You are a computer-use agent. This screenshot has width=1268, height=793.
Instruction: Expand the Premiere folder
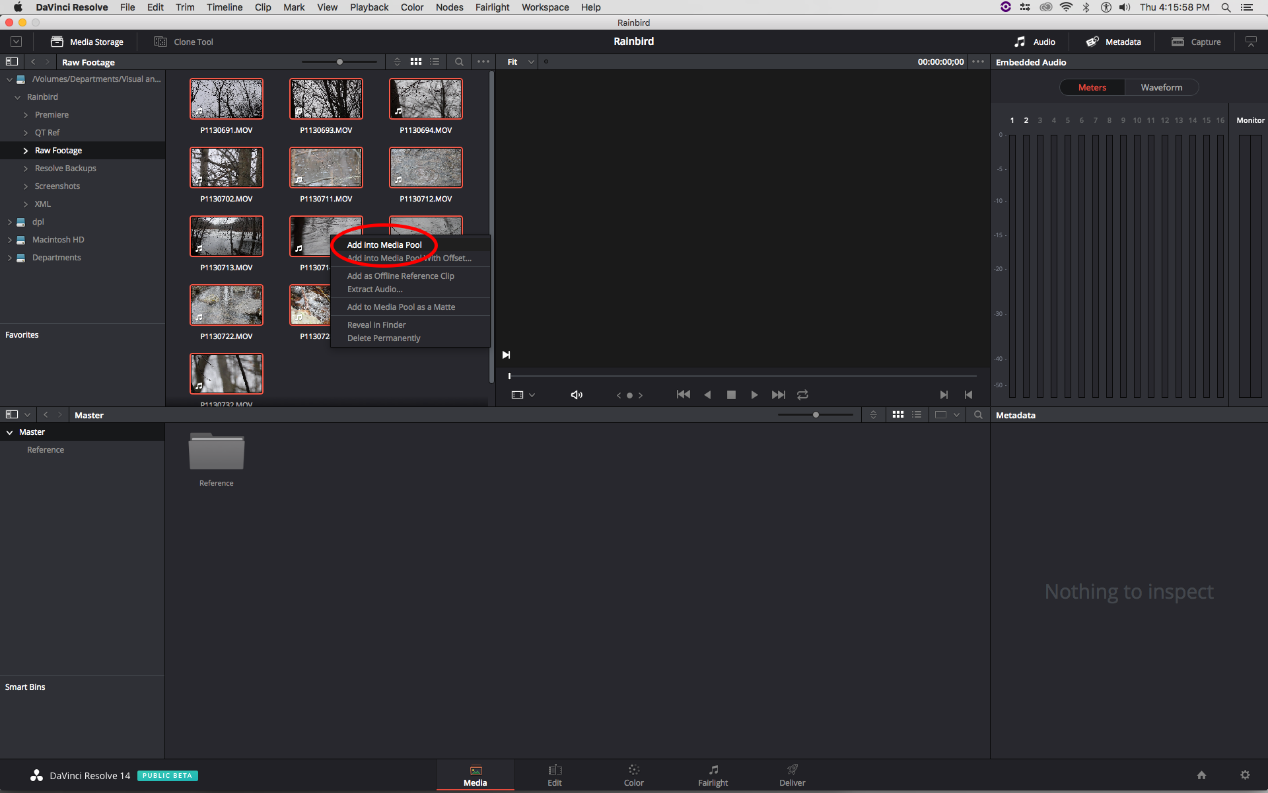25,114
